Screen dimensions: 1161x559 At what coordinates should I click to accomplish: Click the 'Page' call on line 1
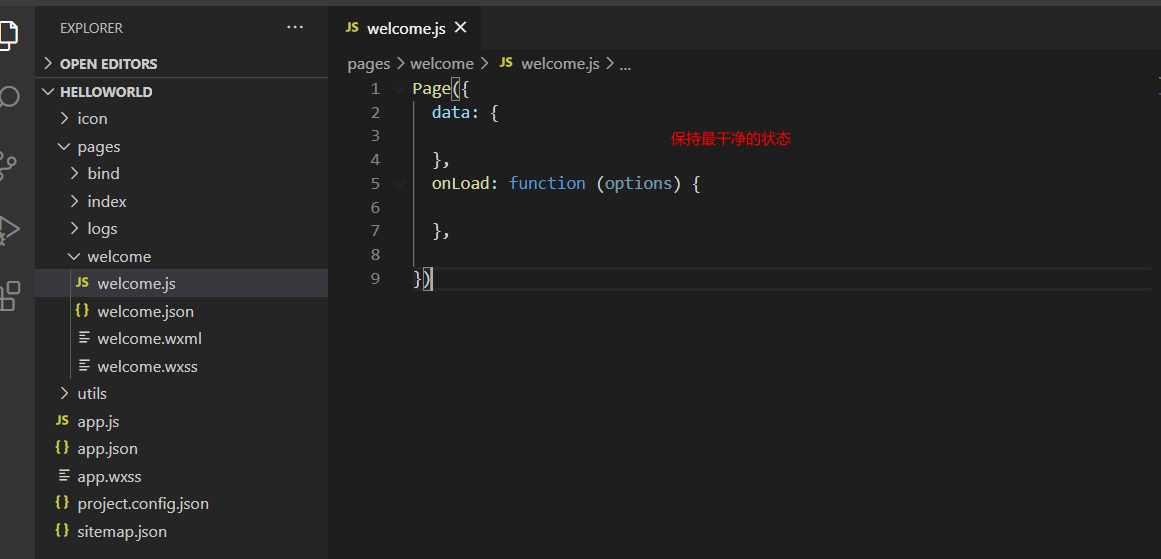click(432, 89)
